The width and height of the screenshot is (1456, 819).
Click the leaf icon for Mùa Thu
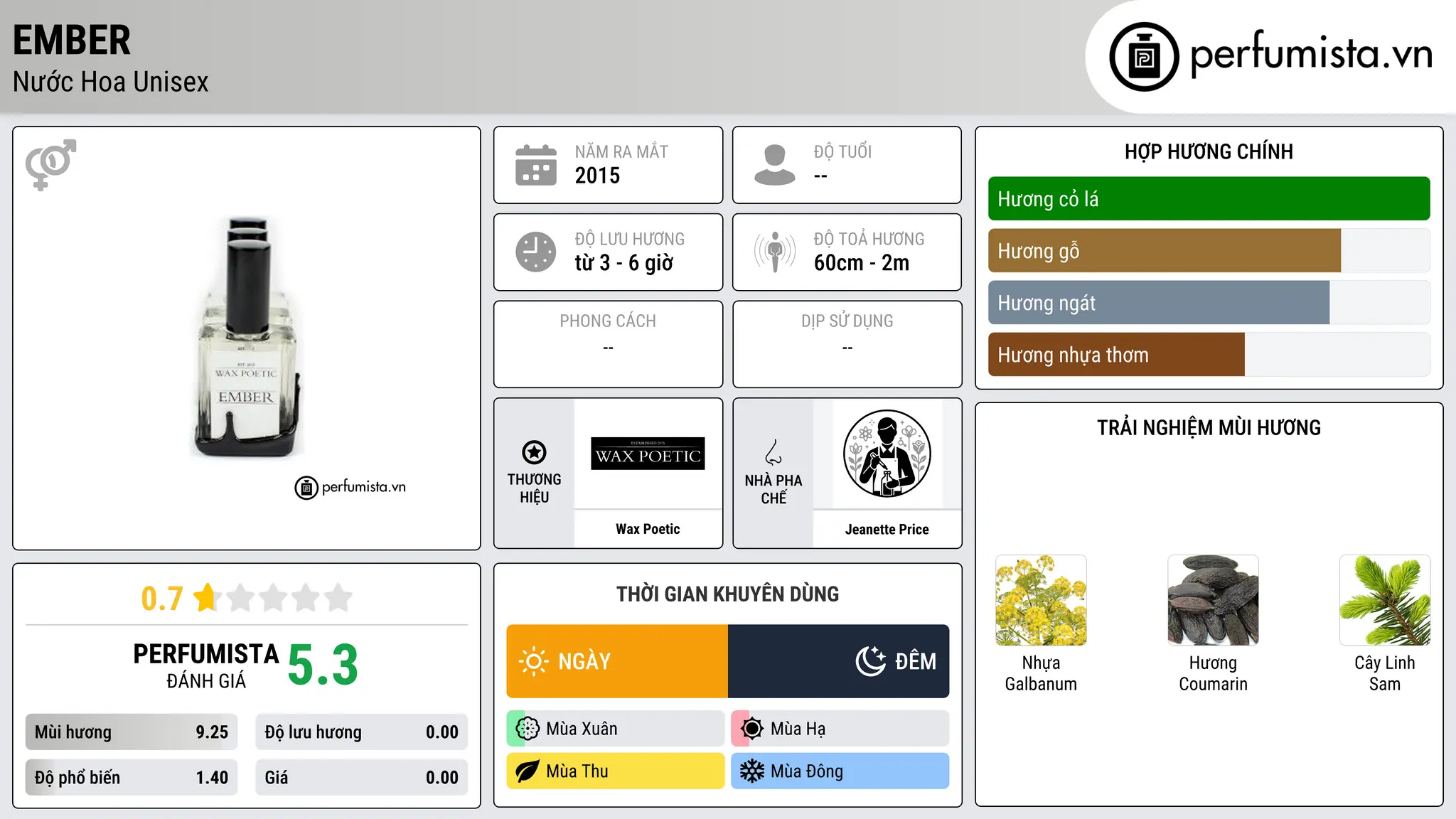pos(528,771)
